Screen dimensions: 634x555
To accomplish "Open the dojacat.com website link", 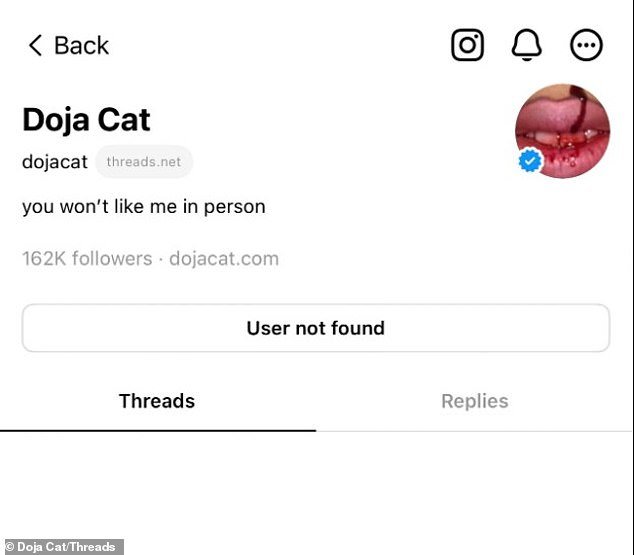I will [224, 259].
